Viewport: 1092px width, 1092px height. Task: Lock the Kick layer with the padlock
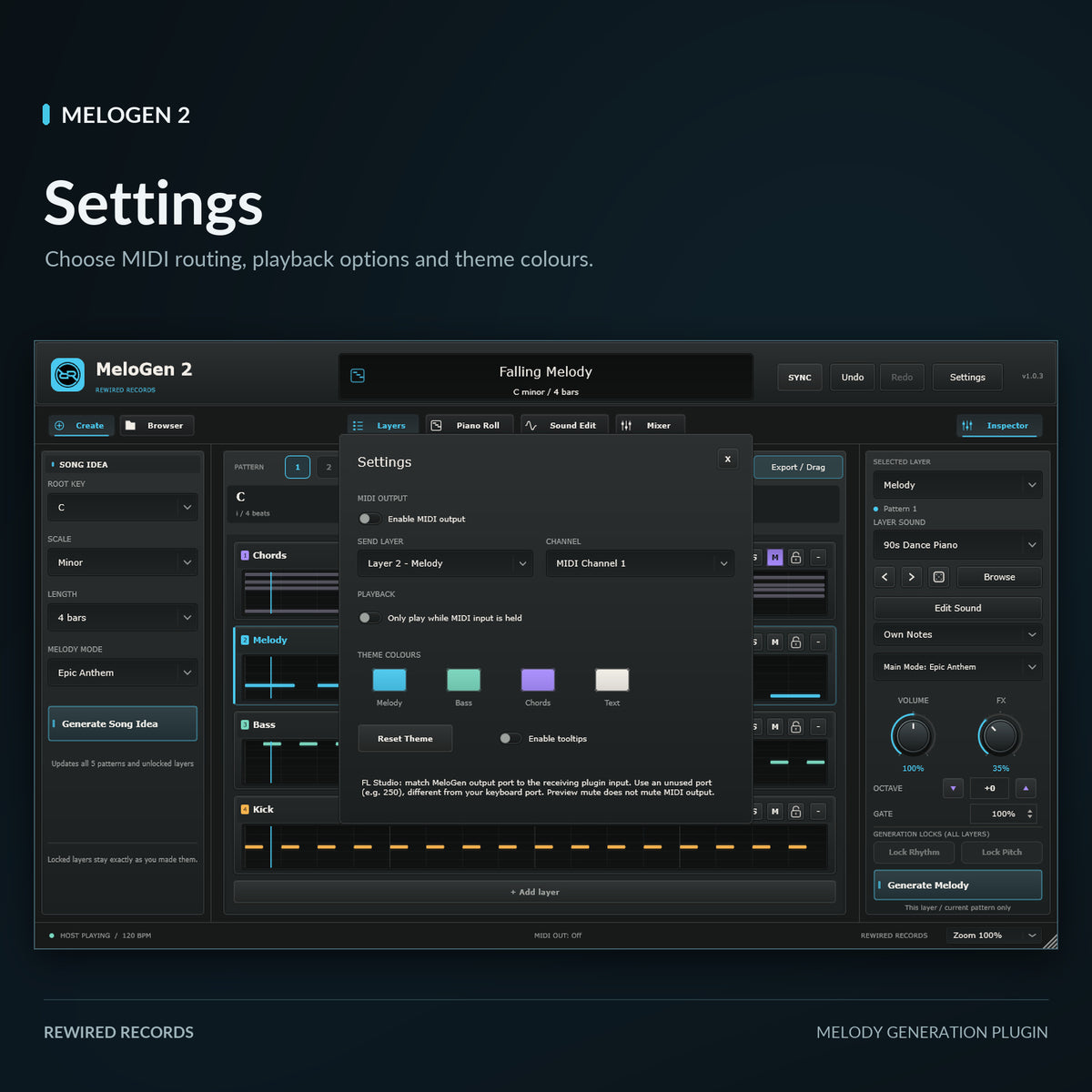pos(795,811)
